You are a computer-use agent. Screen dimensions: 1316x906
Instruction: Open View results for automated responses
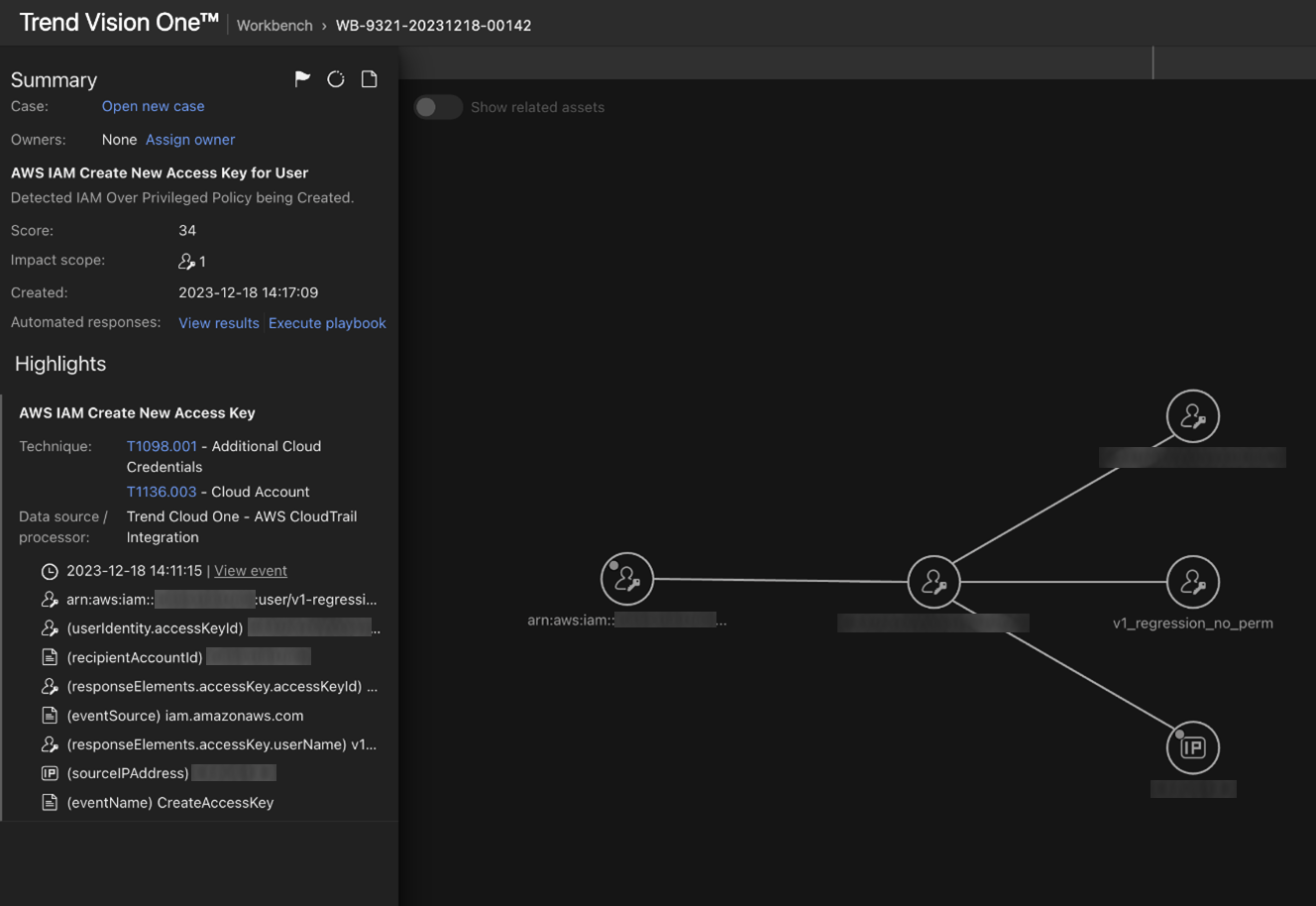(219, 323)
